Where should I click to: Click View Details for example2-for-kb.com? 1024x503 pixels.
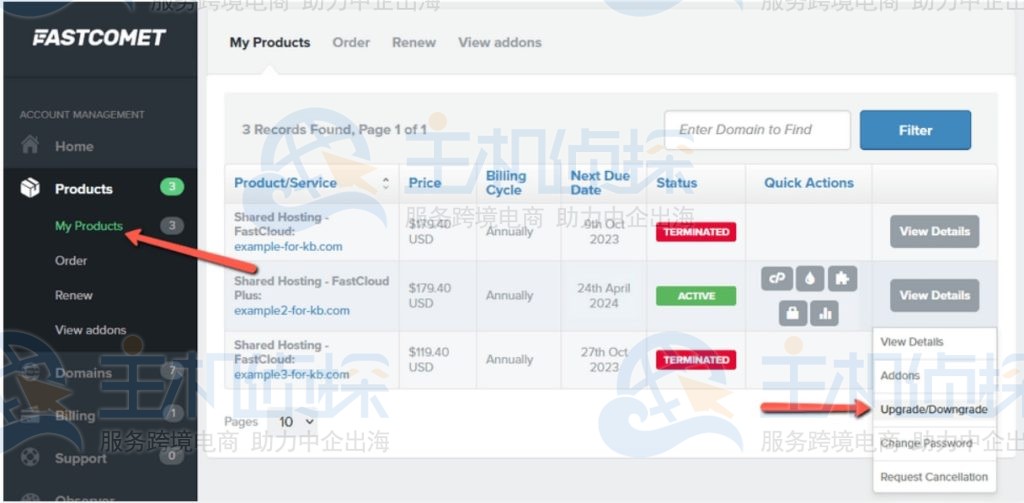point(935,295)
